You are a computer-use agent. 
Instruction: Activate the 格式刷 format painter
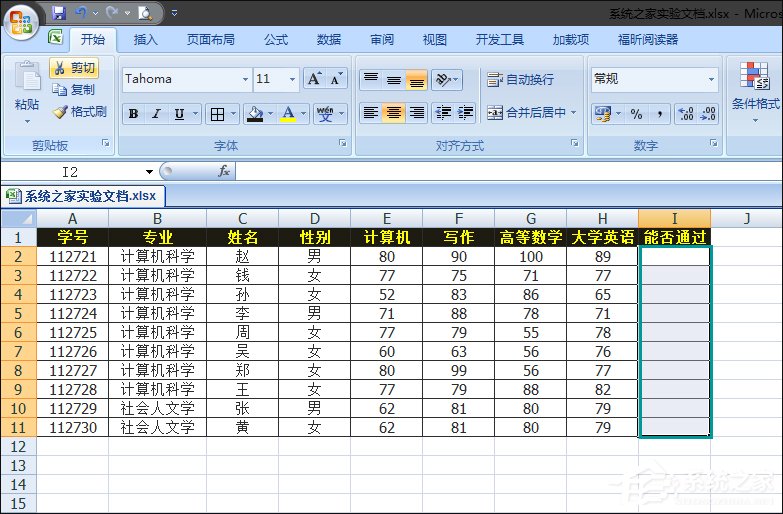[x=80, y=111]
